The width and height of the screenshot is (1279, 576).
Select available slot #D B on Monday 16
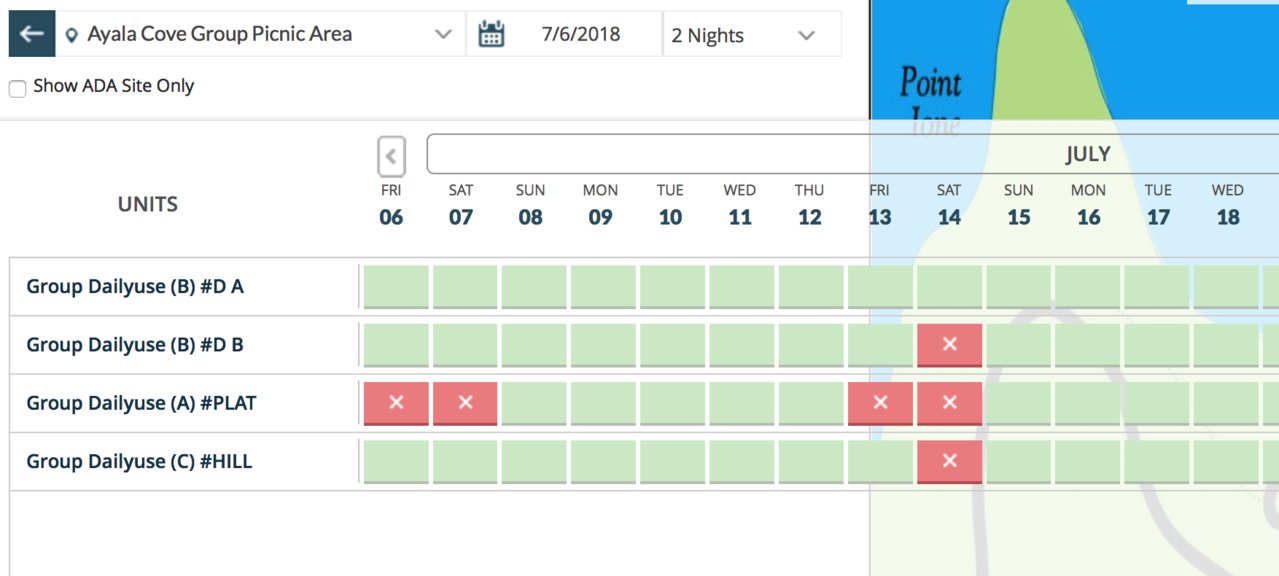(1087, 345)
